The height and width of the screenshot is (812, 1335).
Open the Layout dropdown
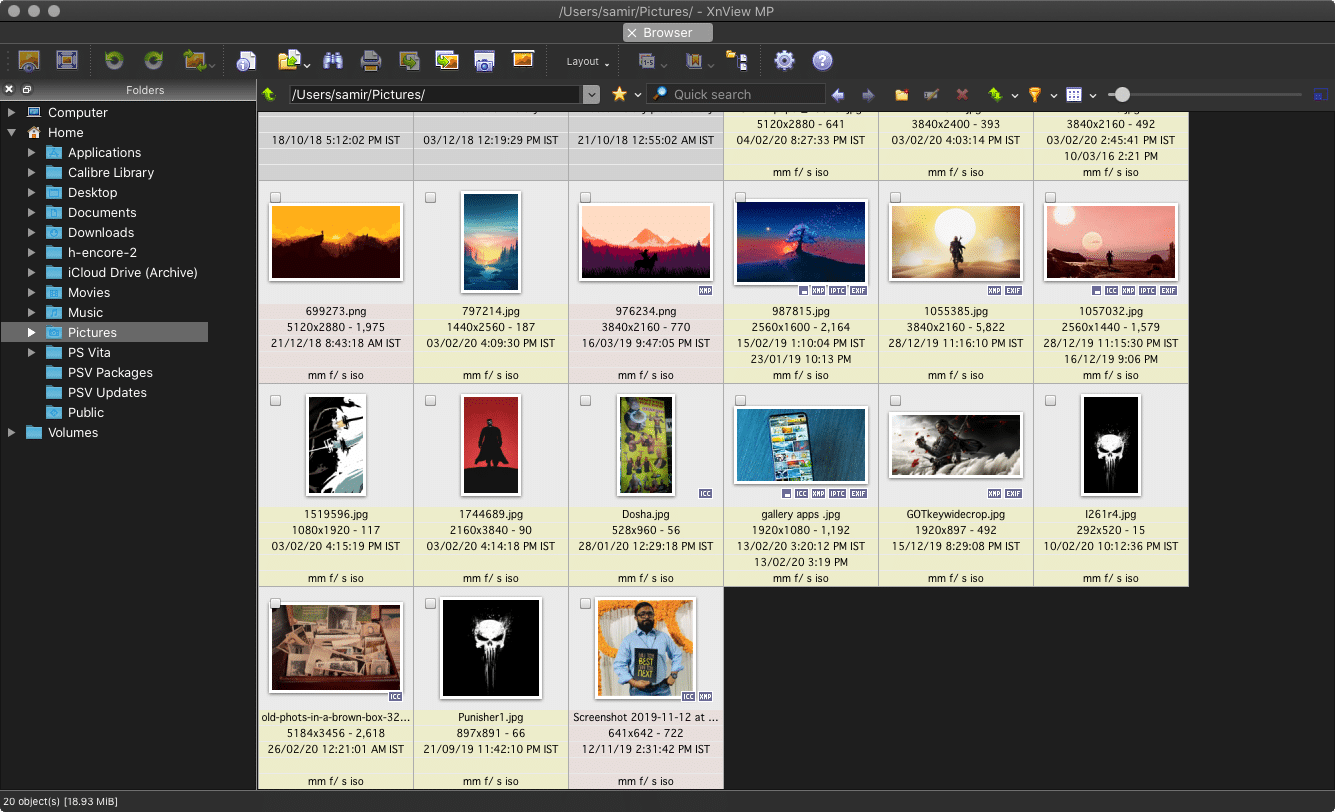click(588, 62)
